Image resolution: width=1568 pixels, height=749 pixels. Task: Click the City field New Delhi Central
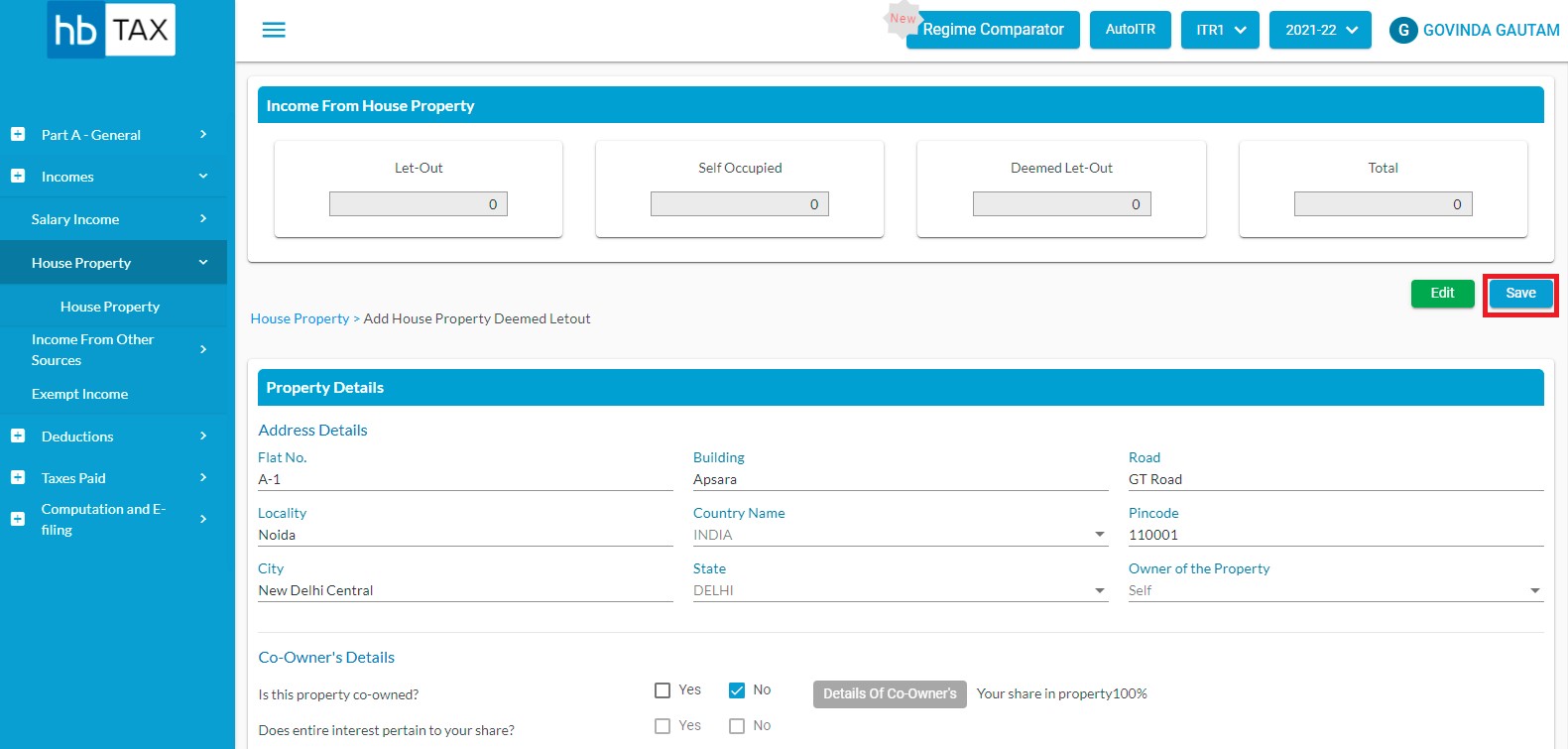tap(465, 590)
